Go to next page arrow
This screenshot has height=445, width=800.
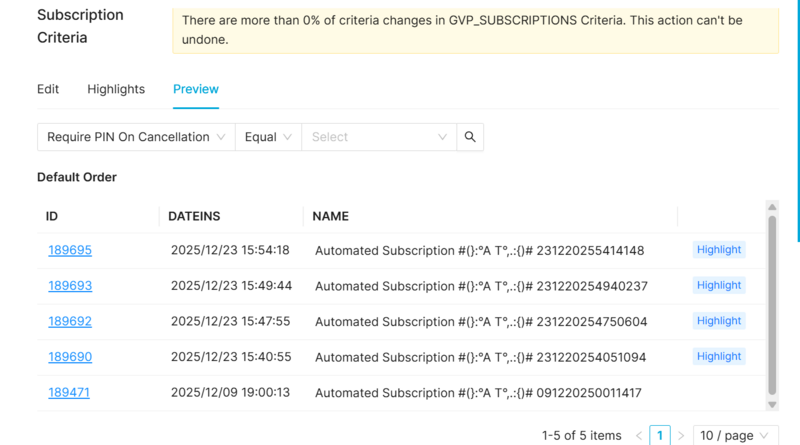tap(681, 436)
